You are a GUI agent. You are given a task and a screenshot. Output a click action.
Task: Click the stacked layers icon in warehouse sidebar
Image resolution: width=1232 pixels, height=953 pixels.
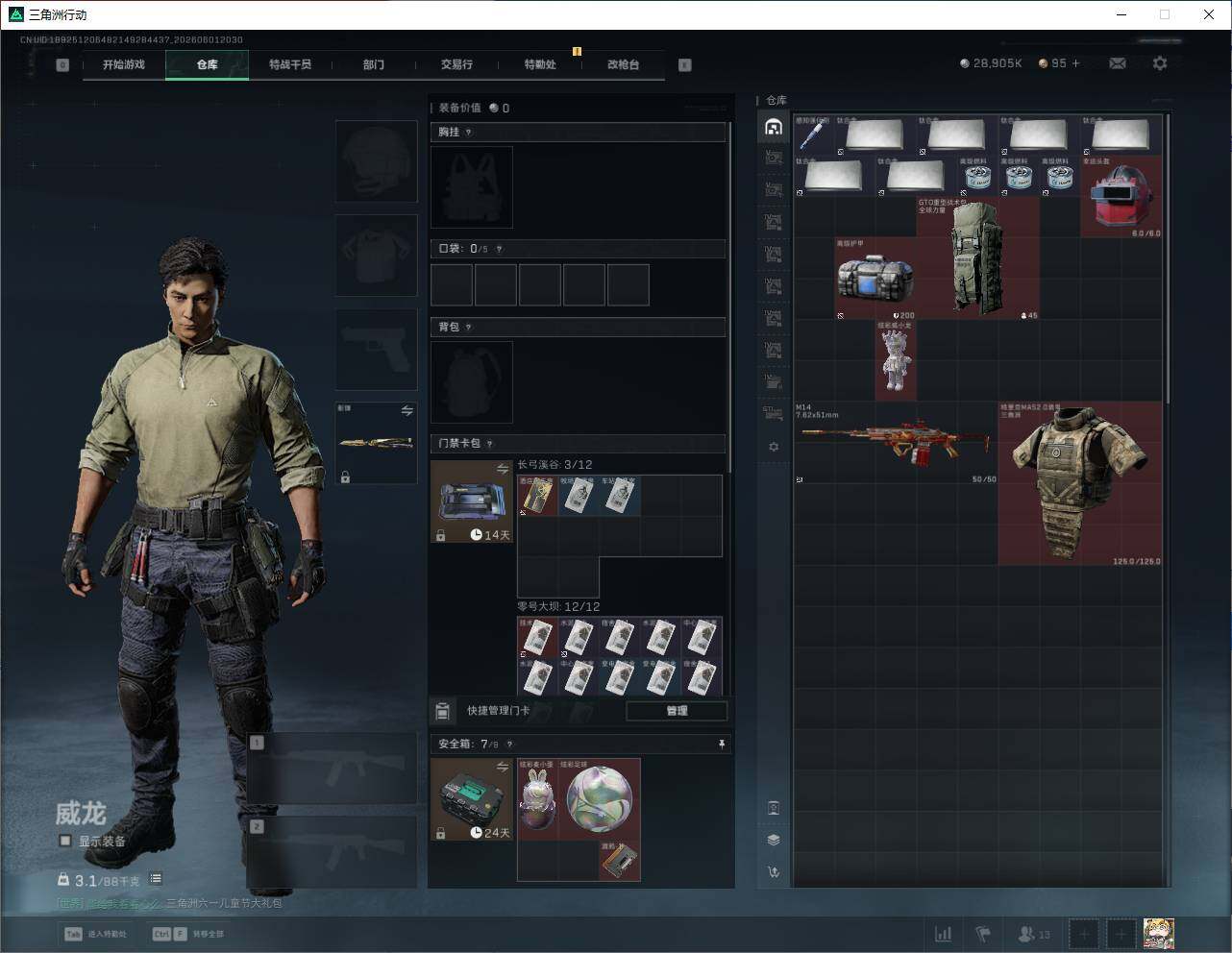point(774,840)
